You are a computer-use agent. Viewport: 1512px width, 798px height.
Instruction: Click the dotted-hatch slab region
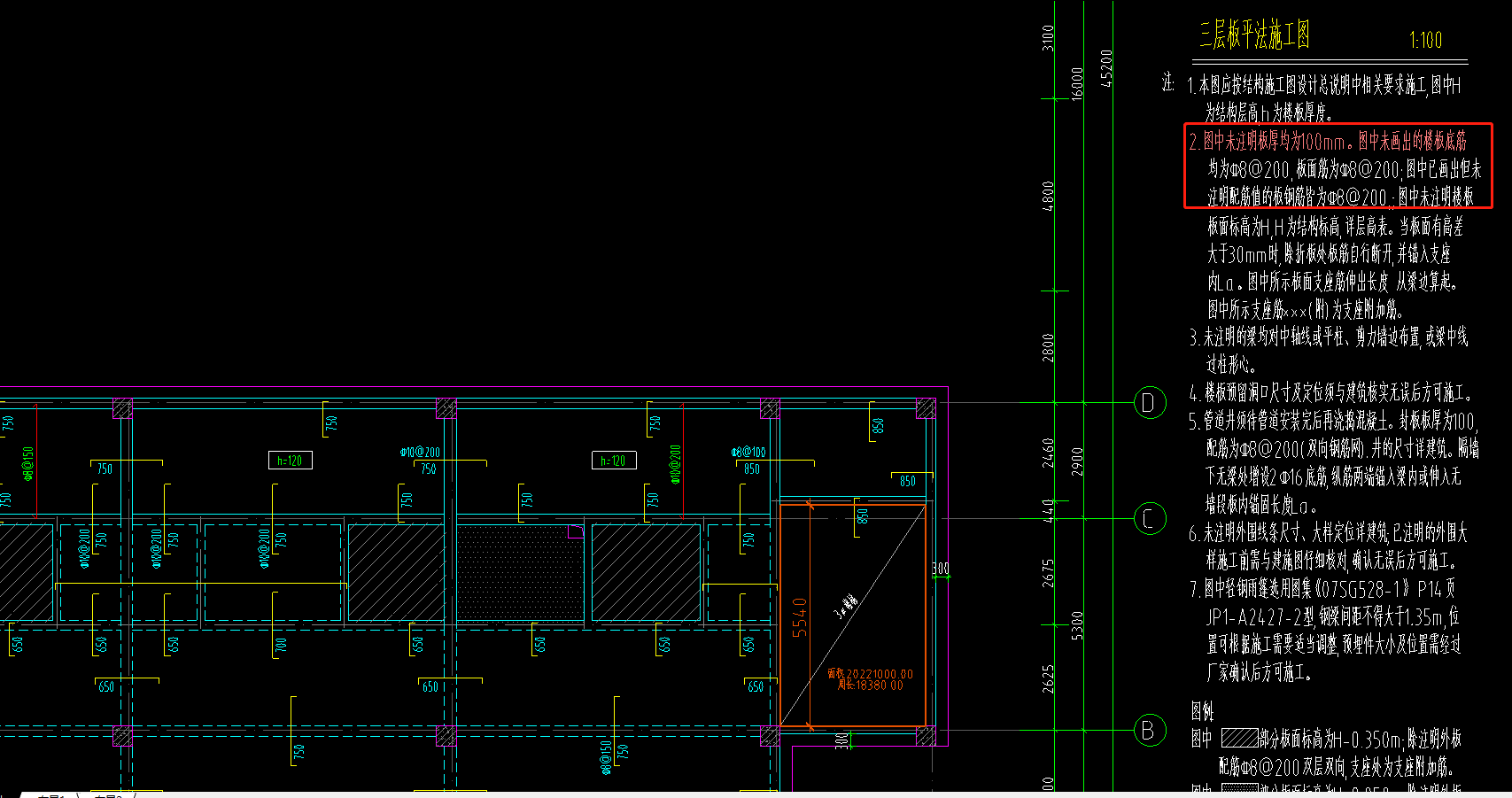[x=521, y=572]
